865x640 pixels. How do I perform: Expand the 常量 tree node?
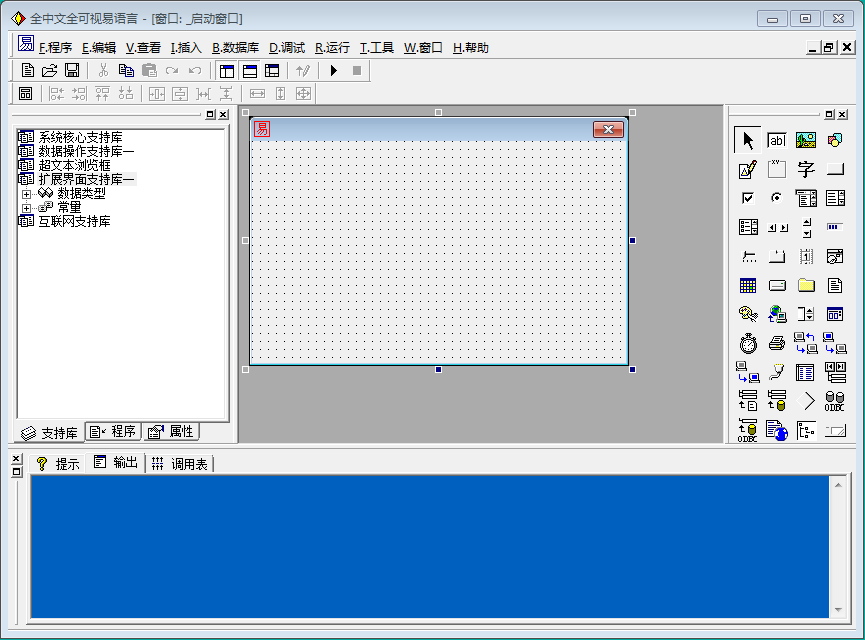(x=27, y=208)
